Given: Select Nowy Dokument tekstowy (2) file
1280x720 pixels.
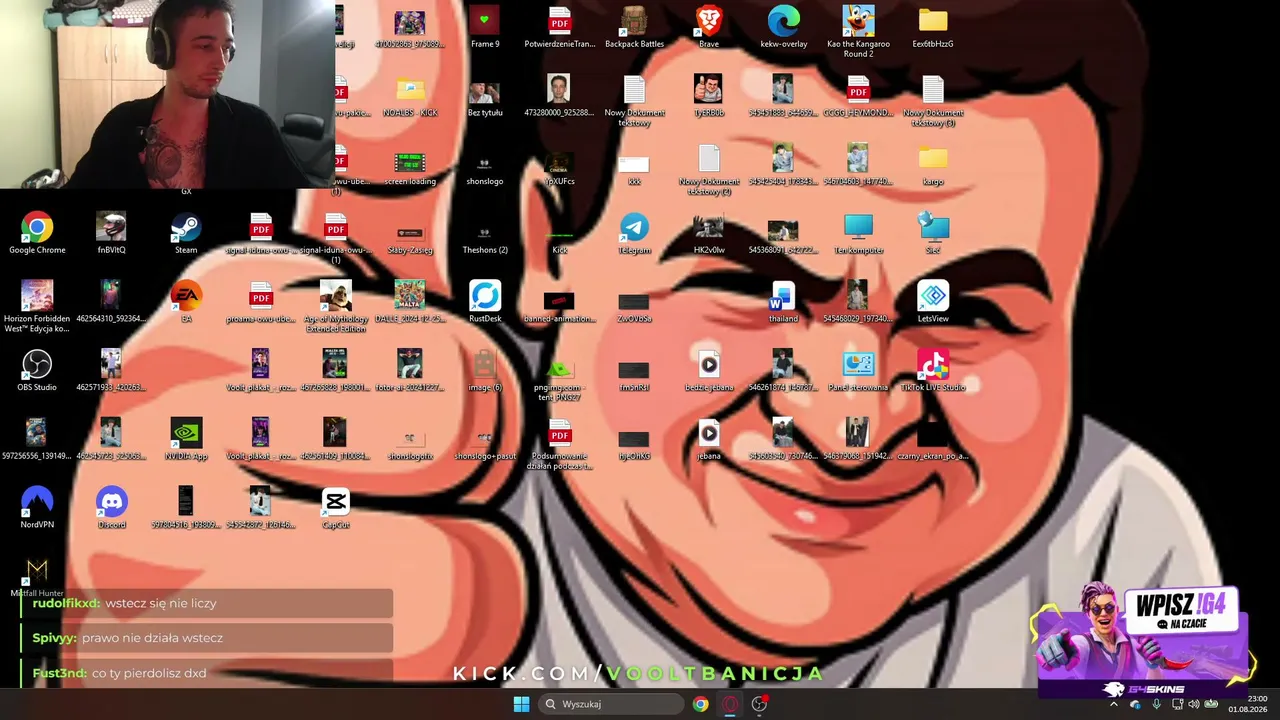Looking at the screenshot, I should click(x=709, y=170).
